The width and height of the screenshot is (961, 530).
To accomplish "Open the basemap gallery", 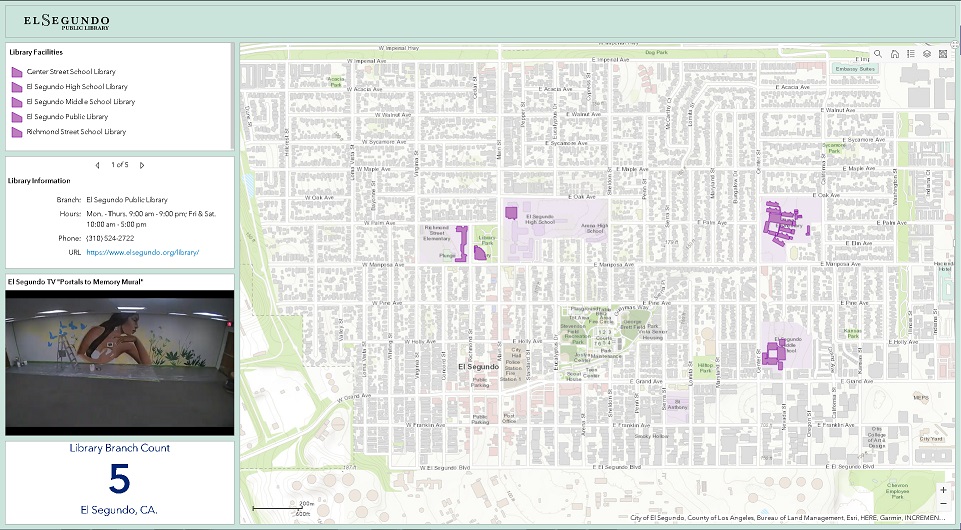I will coord(943,54).
